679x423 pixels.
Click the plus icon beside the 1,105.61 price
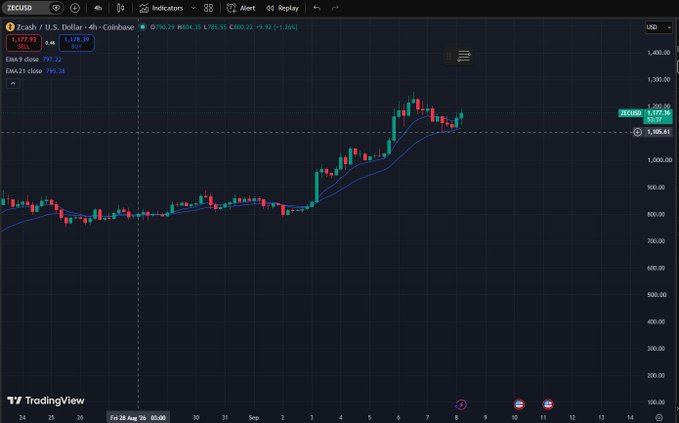pos(637,132)
